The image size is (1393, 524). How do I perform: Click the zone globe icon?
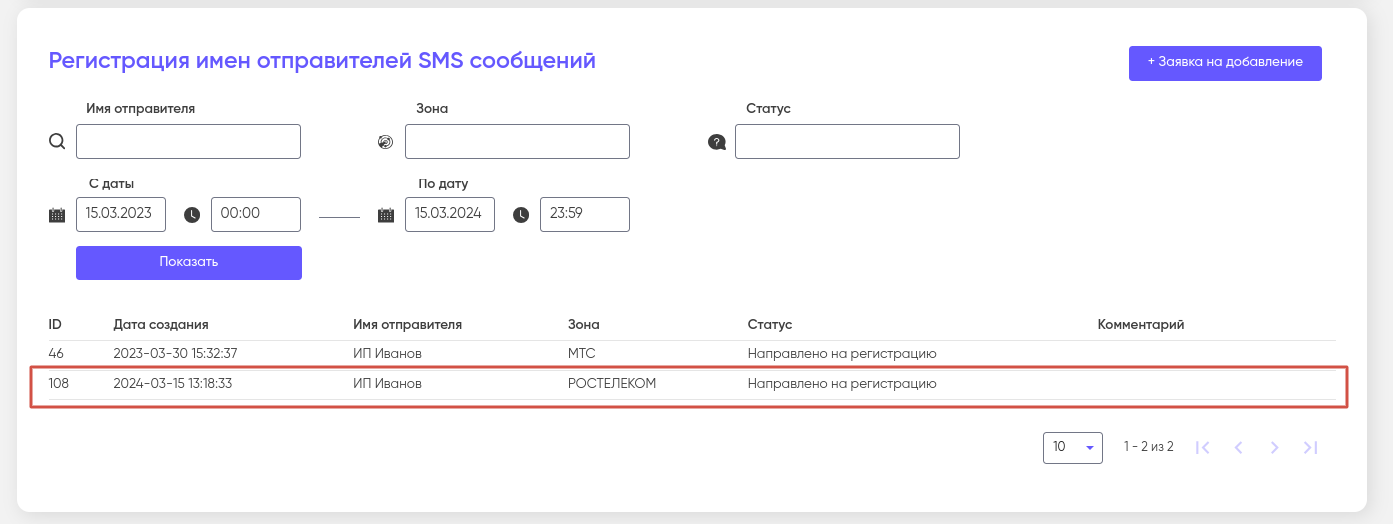385,142
